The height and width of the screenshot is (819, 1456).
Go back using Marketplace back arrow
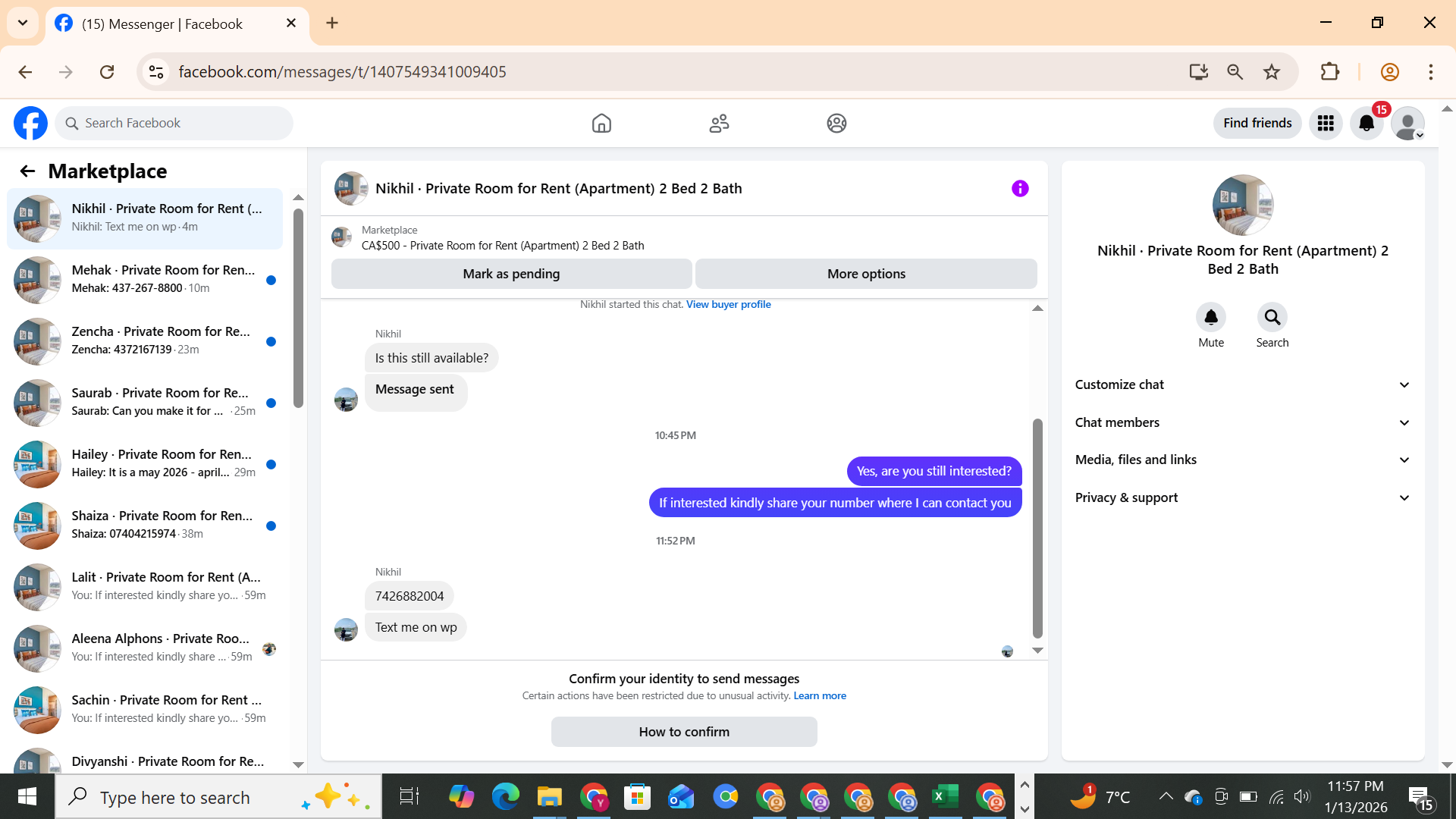(27, 171)
